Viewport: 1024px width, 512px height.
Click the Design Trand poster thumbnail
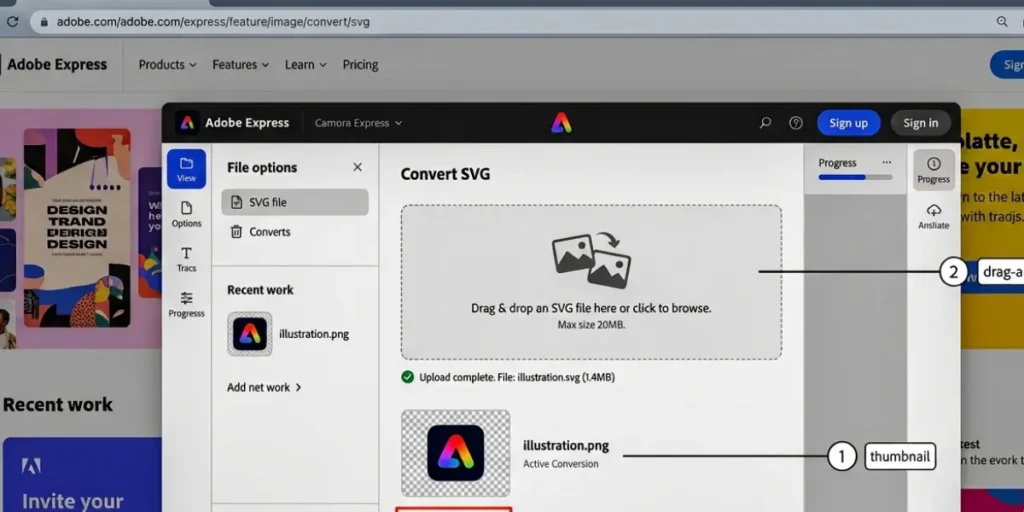click(77, 227)
